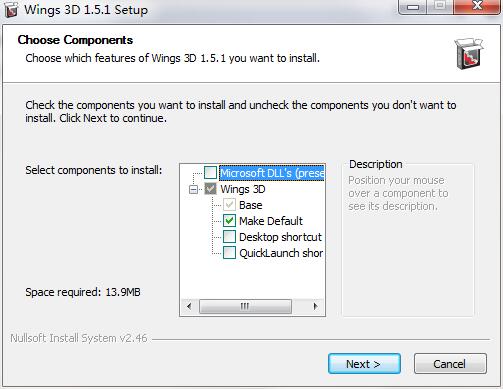Click the greyed Base checkbox
Image resolution: width=503 pixels, height=389 pixels.
(x=229, y=205)
